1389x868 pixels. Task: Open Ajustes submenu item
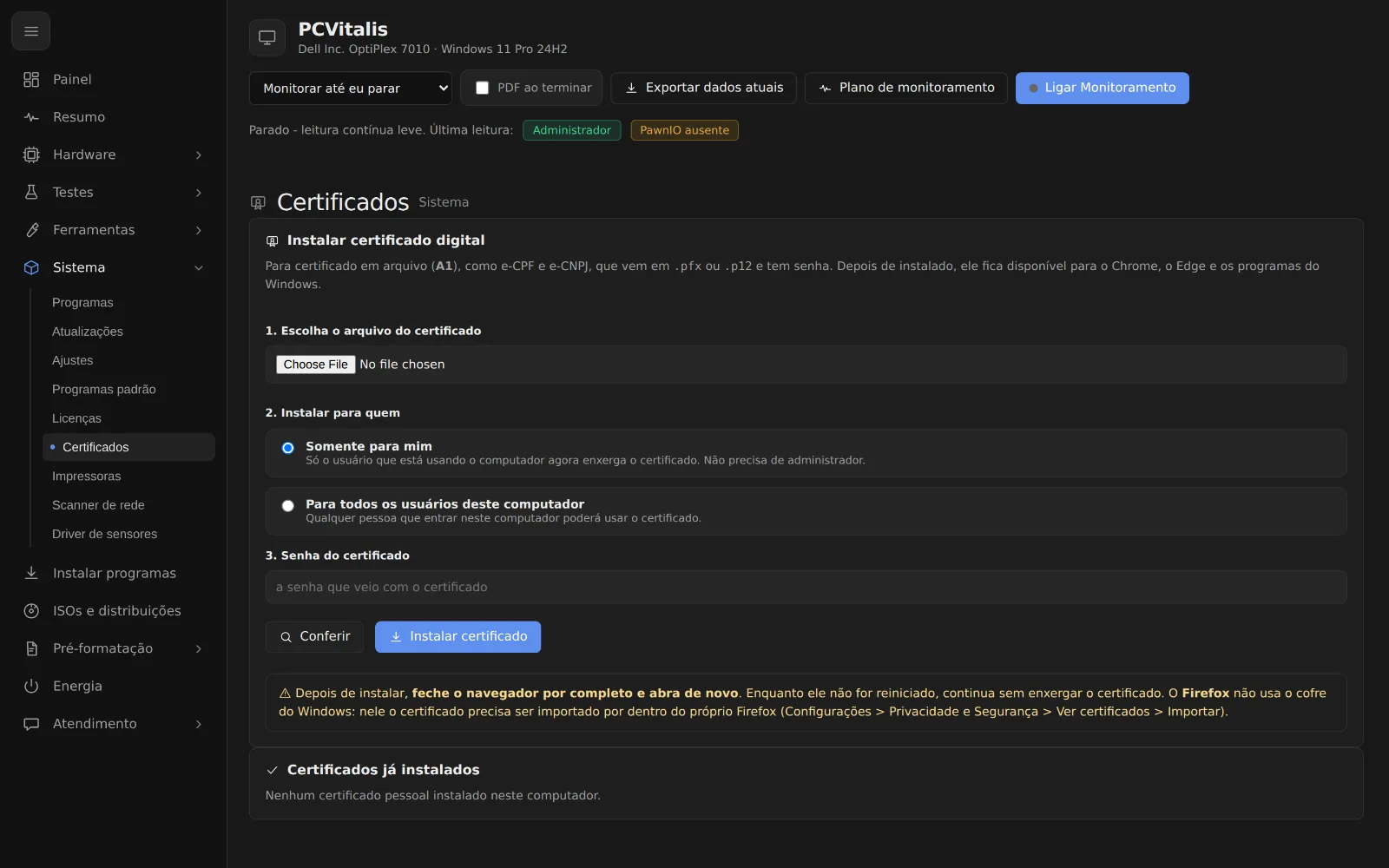click(x=128, y=360)
